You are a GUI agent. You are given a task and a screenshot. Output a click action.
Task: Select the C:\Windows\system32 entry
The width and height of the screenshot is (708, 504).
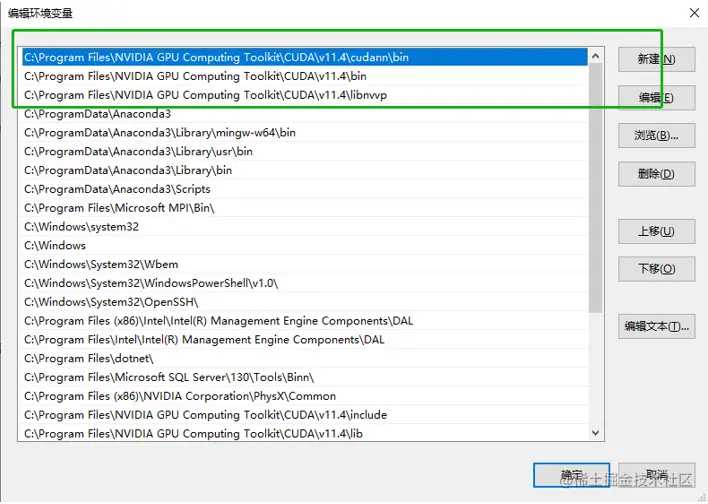[305, 227]
